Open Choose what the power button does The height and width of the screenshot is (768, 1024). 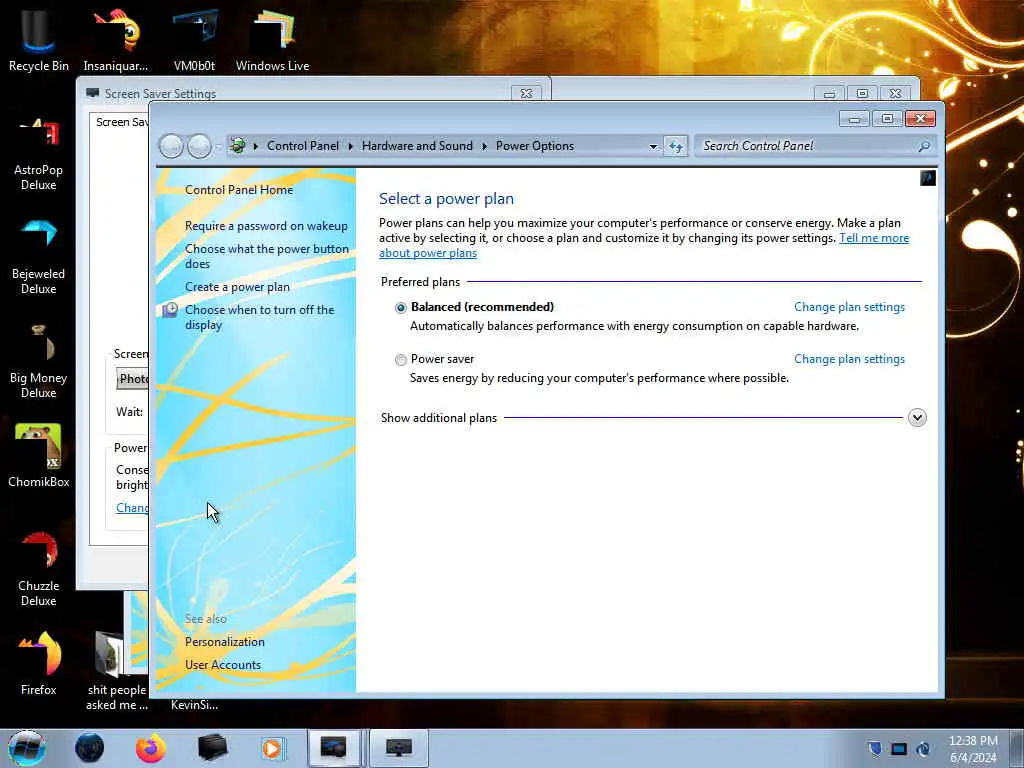click(x=266, y=256)
